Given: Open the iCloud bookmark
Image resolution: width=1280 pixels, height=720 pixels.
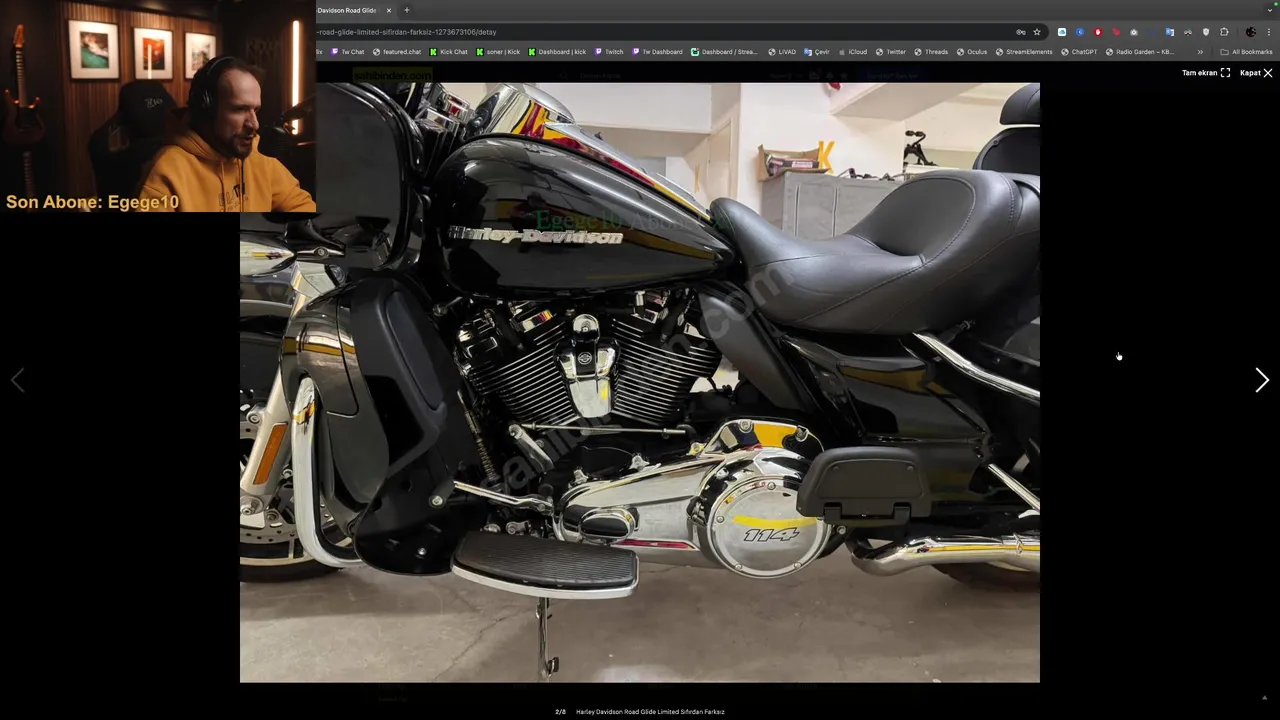Looking at the screenshot, I should (853, 52).
